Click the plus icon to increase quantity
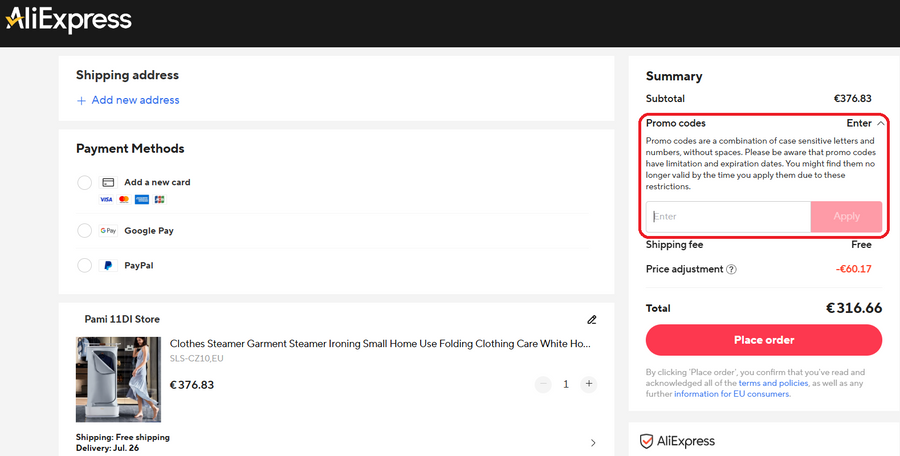 (589, 384)
